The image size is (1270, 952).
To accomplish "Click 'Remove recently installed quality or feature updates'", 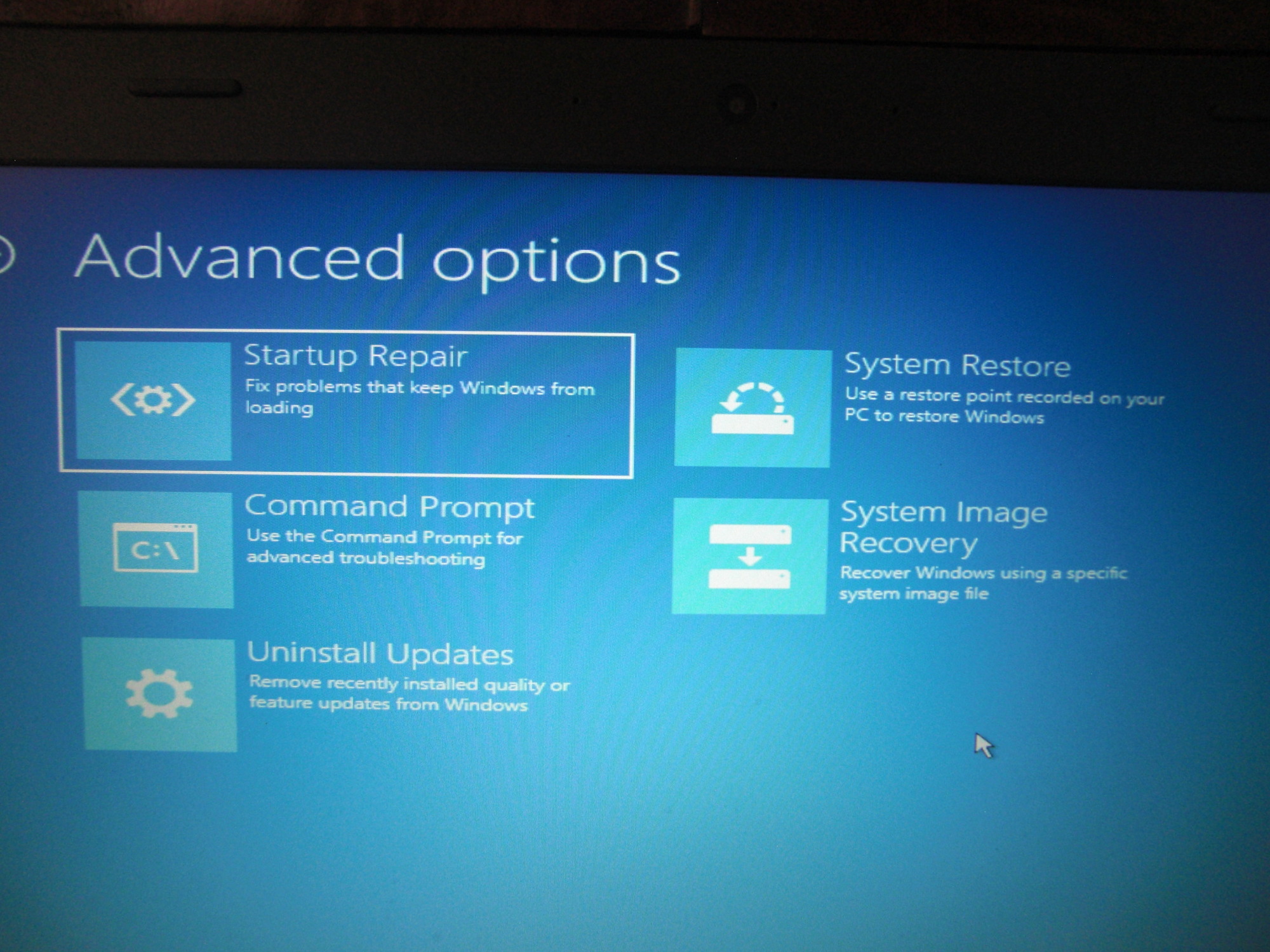I will (x=410, y=693).
